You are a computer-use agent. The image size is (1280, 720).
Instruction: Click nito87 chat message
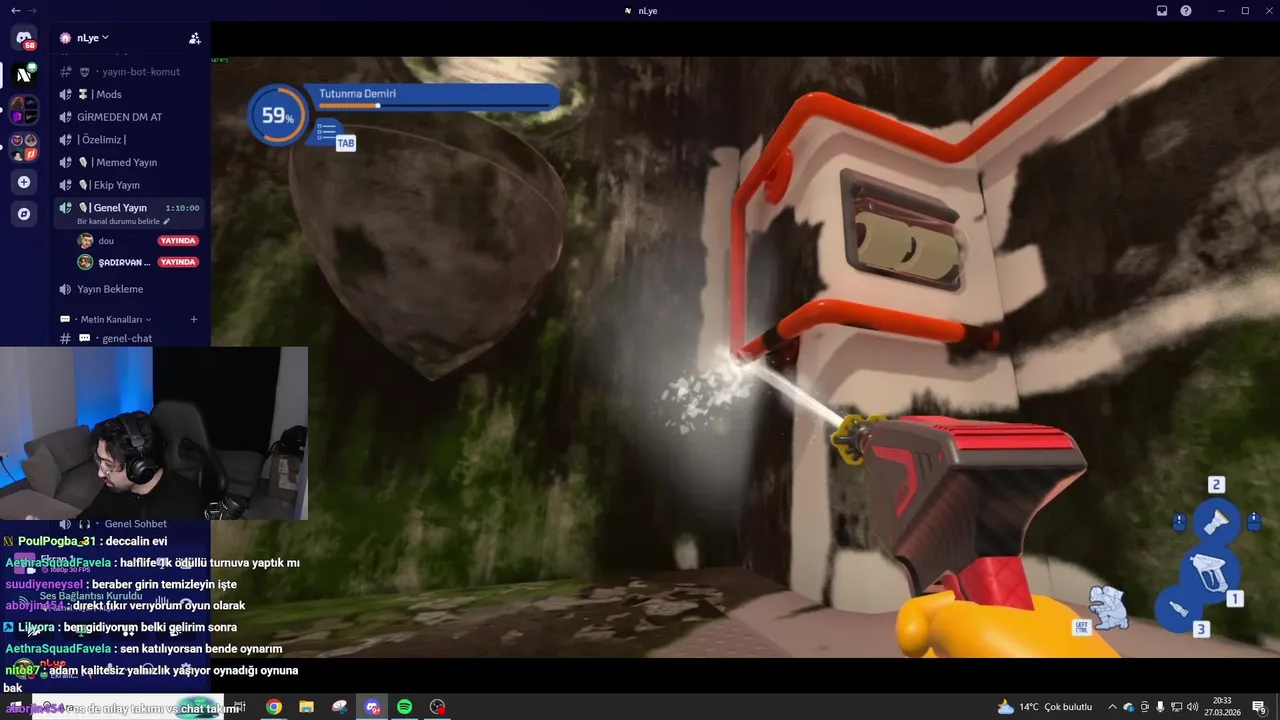151,679
